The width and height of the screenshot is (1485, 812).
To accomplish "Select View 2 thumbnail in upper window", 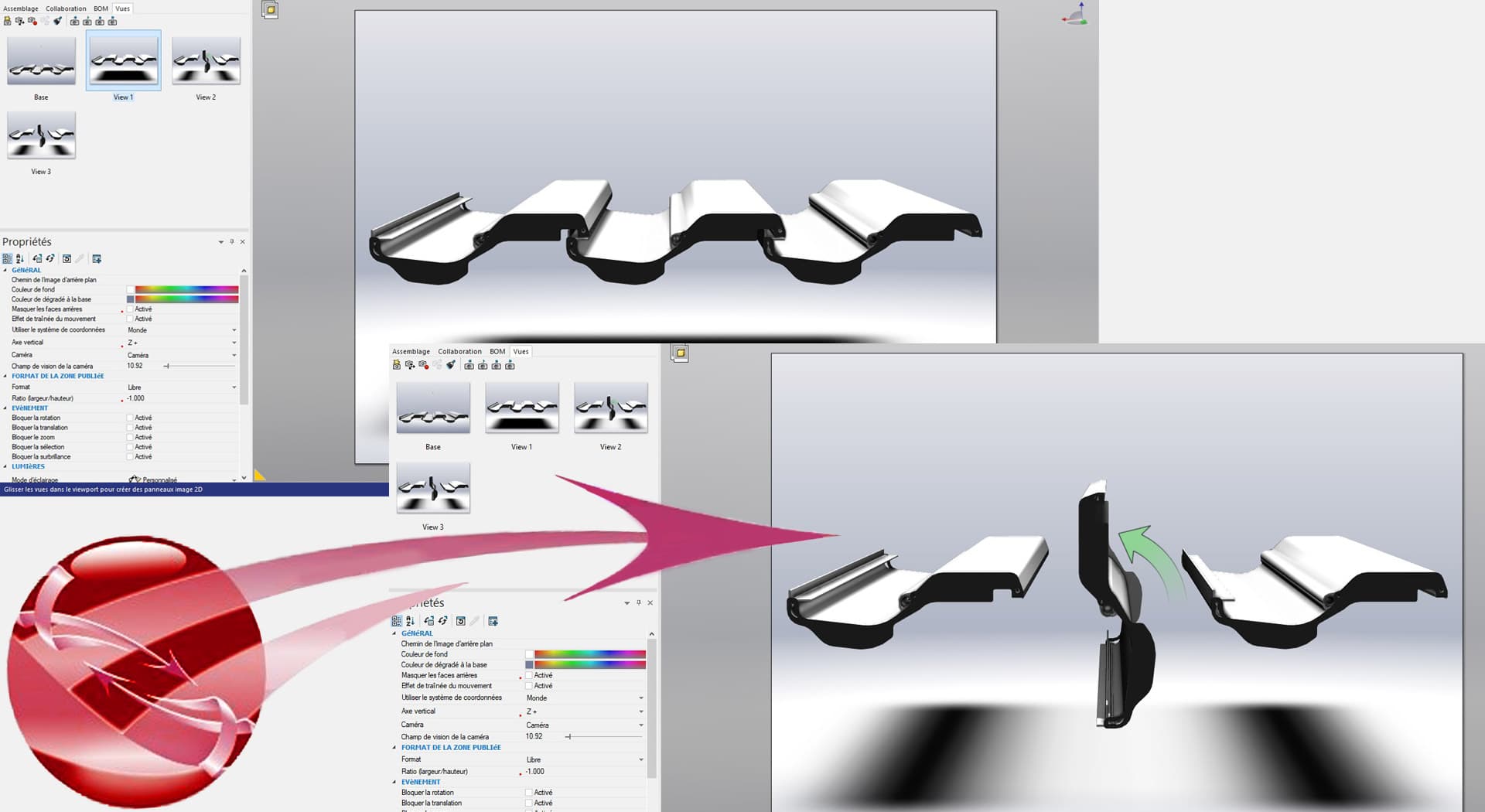I will point(206,60).
